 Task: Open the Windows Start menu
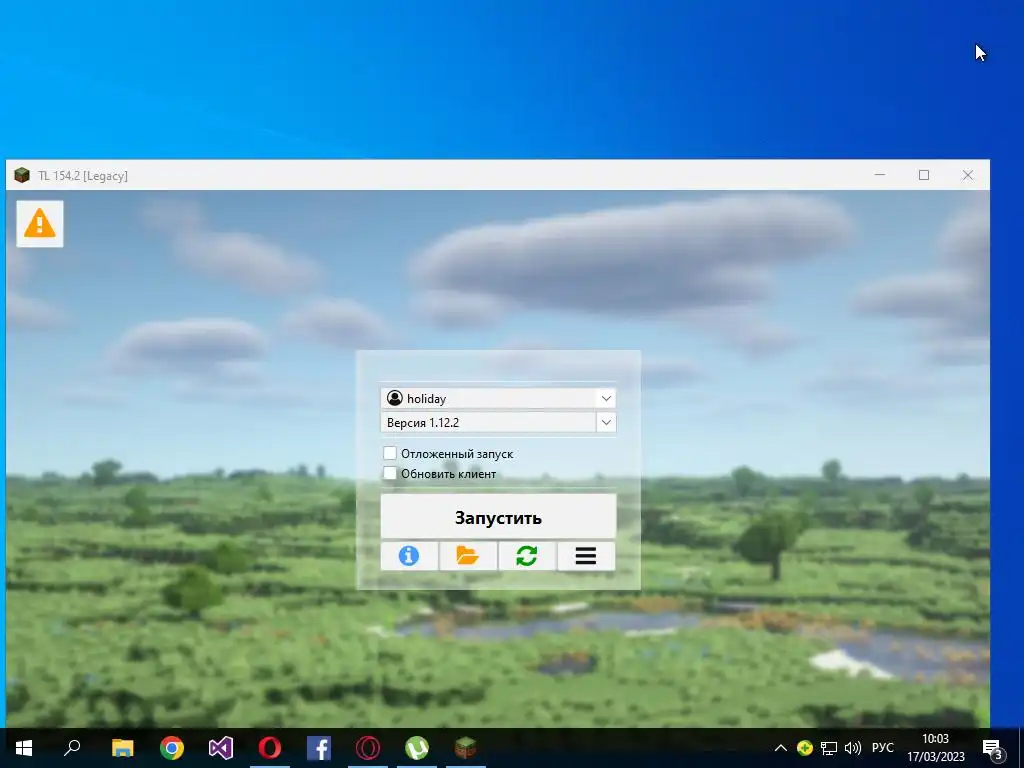pos(24,748)
